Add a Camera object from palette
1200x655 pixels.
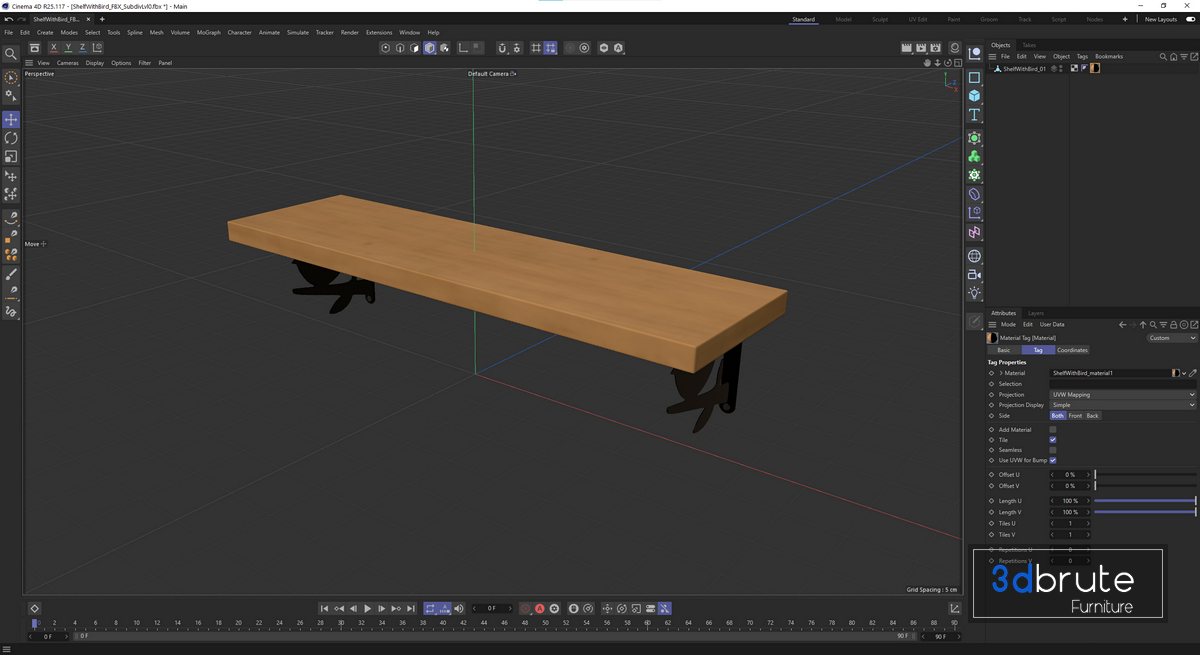point(974,274)
